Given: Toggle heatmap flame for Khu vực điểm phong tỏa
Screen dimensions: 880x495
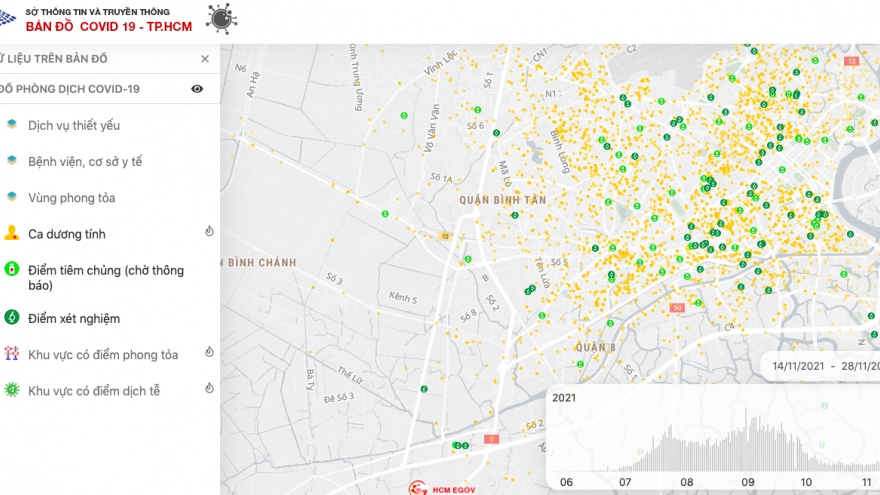Looking at the screenshot, I should (x=209, y=353).
